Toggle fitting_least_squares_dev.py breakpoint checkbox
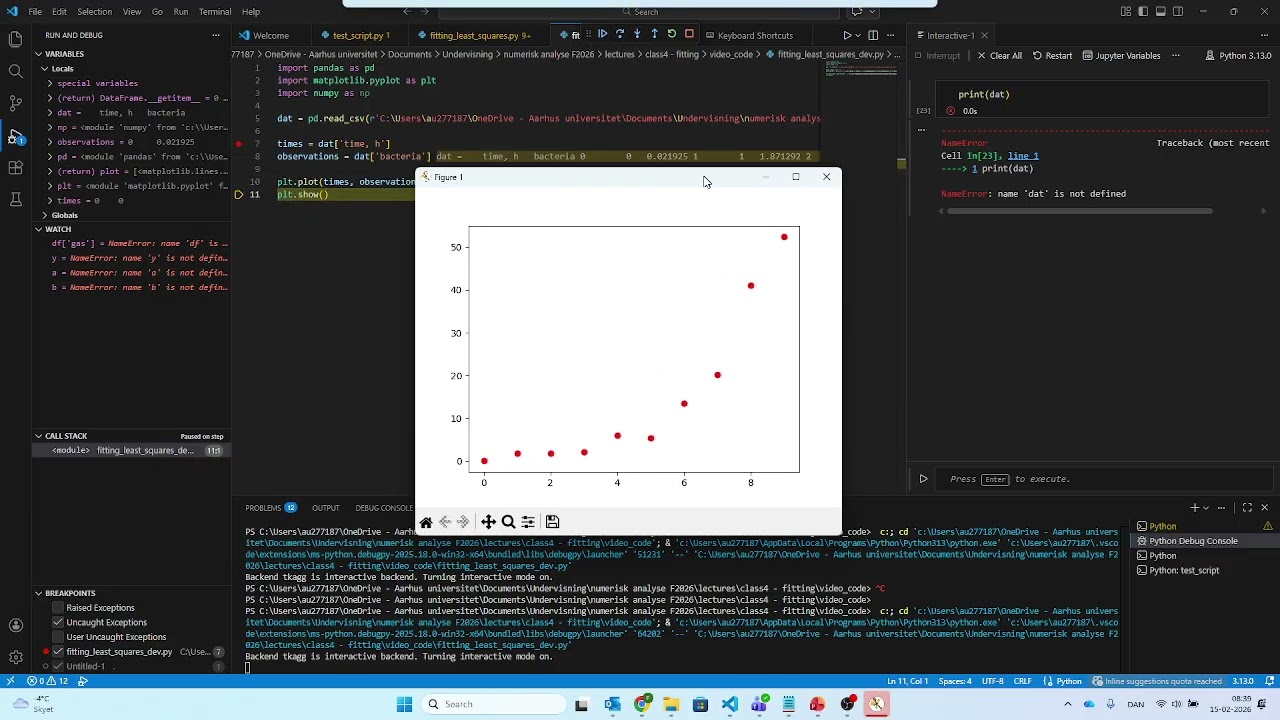The image size is (1280, 720). pos(58,652)
